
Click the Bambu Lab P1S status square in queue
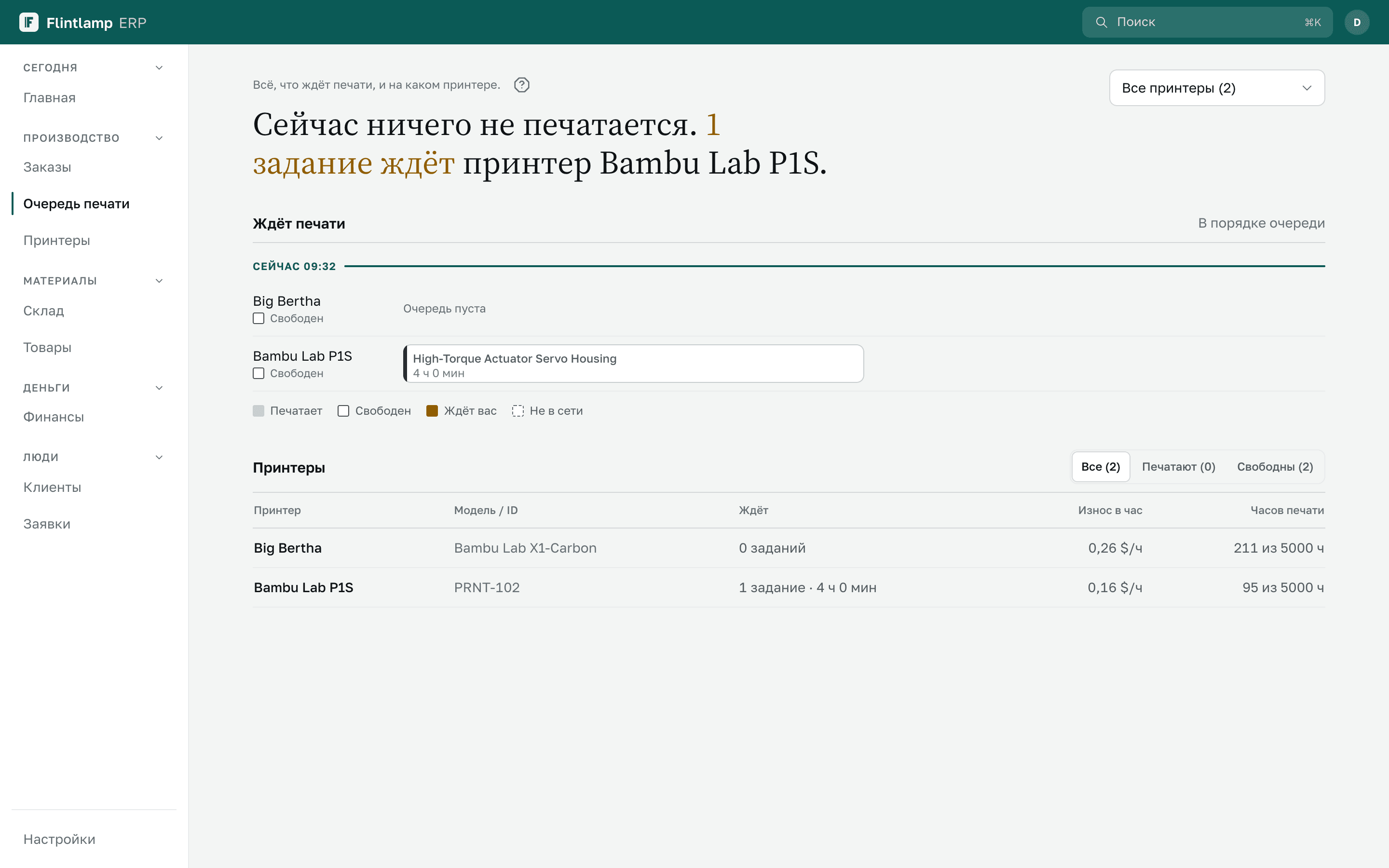click(x=259, y=374)
